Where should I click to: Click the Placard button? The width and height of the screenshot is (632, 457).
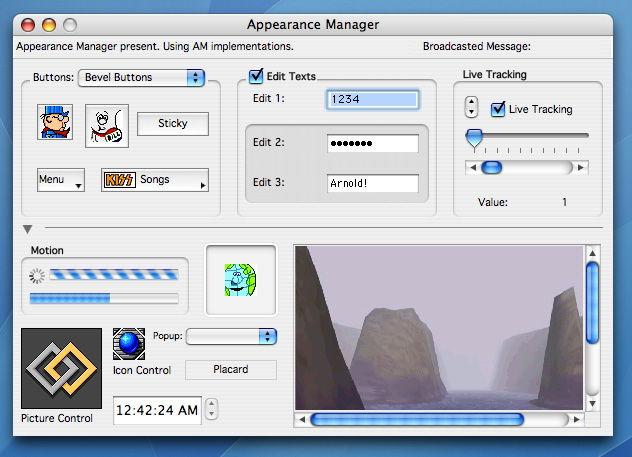(x=231, y=369)
